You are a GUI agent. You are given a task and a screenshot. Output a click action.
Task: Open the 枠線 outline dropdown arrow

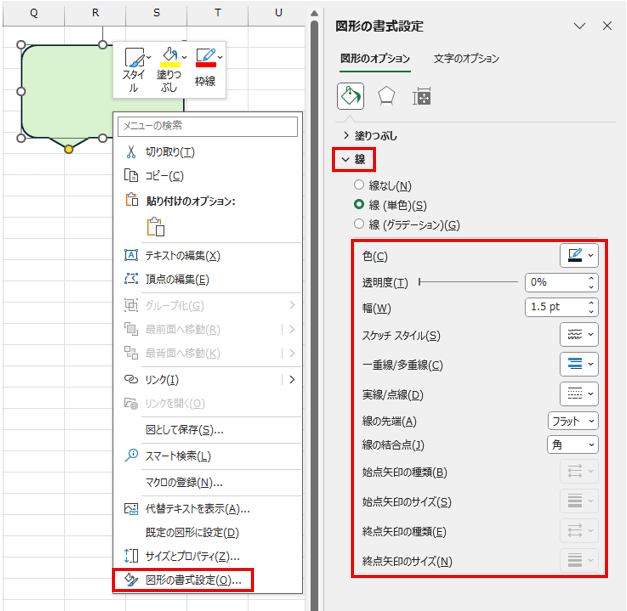[x=220, y=57]
